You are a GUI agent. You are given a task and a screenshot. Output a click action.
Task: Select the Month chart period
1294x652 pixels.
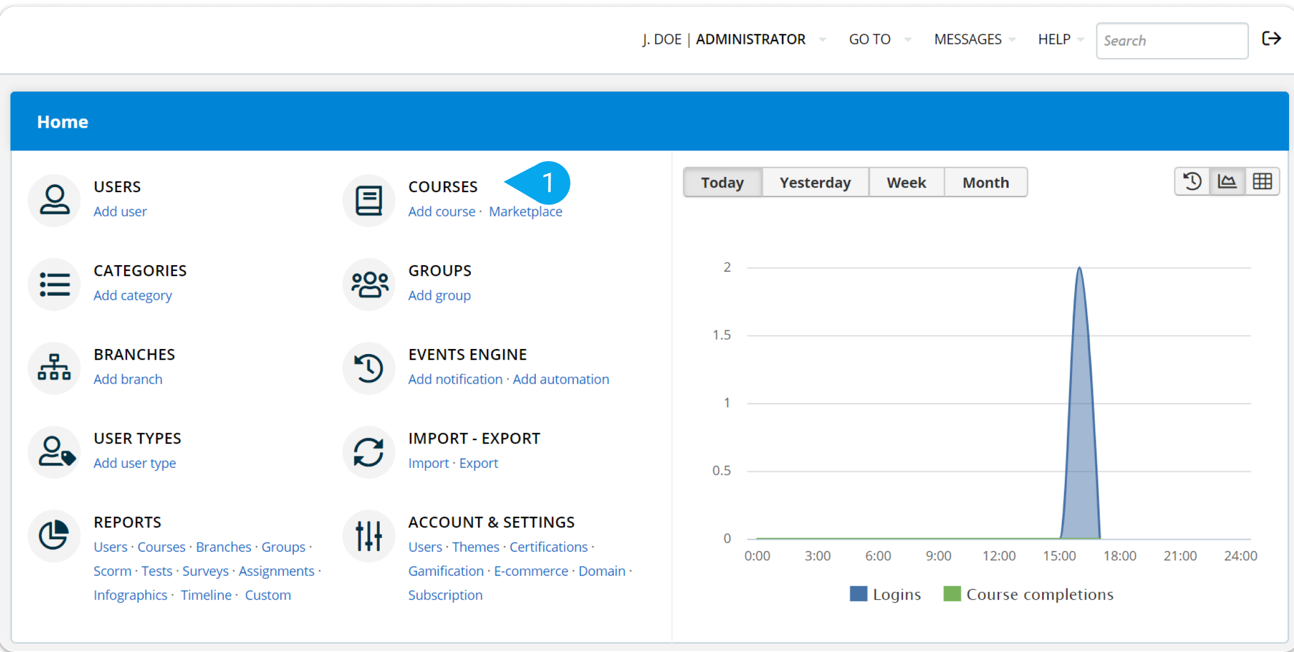[x=985, y=182]
